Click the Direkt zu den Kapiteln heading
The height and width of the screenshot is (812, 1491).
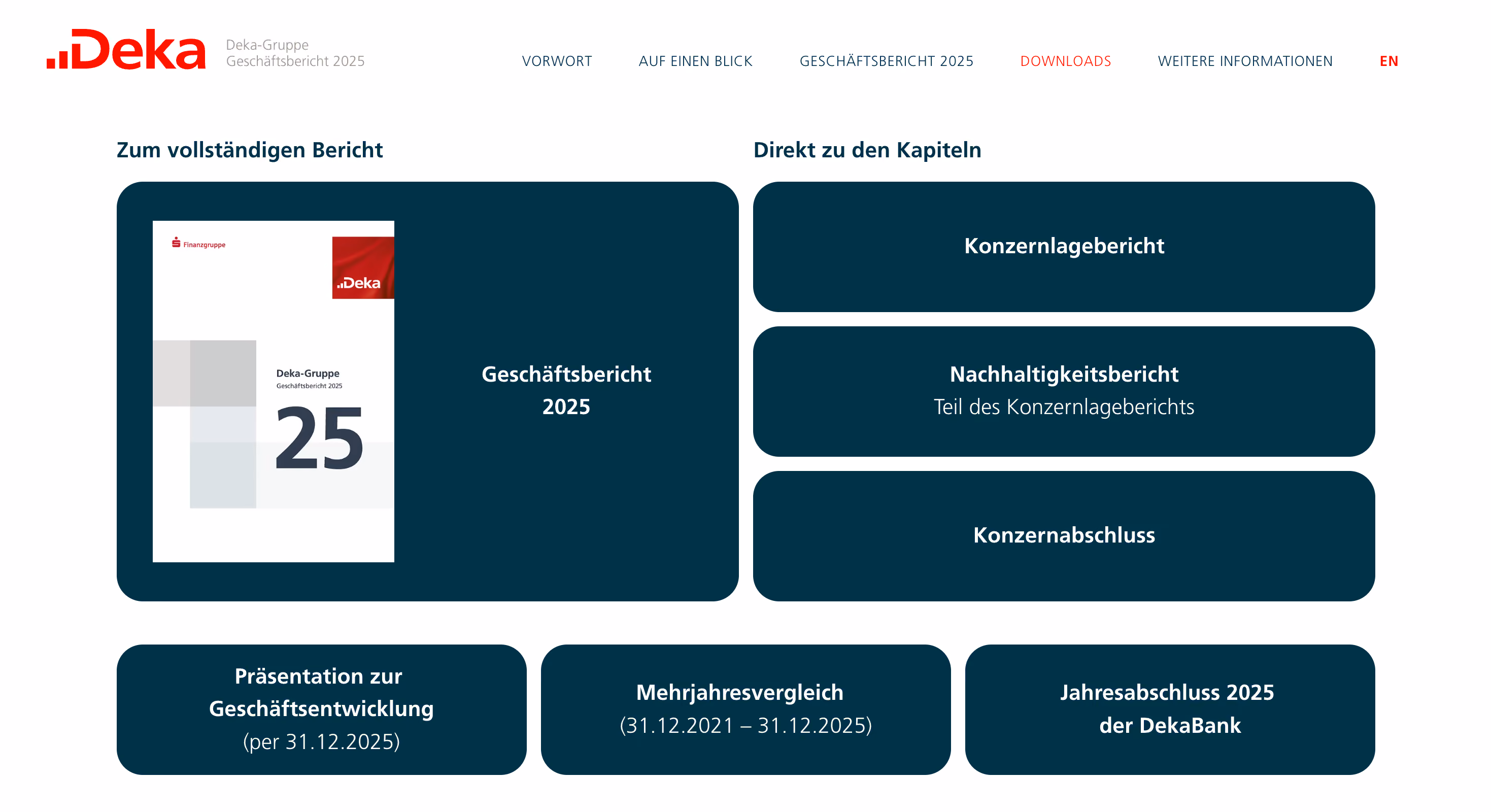(x=867, y=150)
